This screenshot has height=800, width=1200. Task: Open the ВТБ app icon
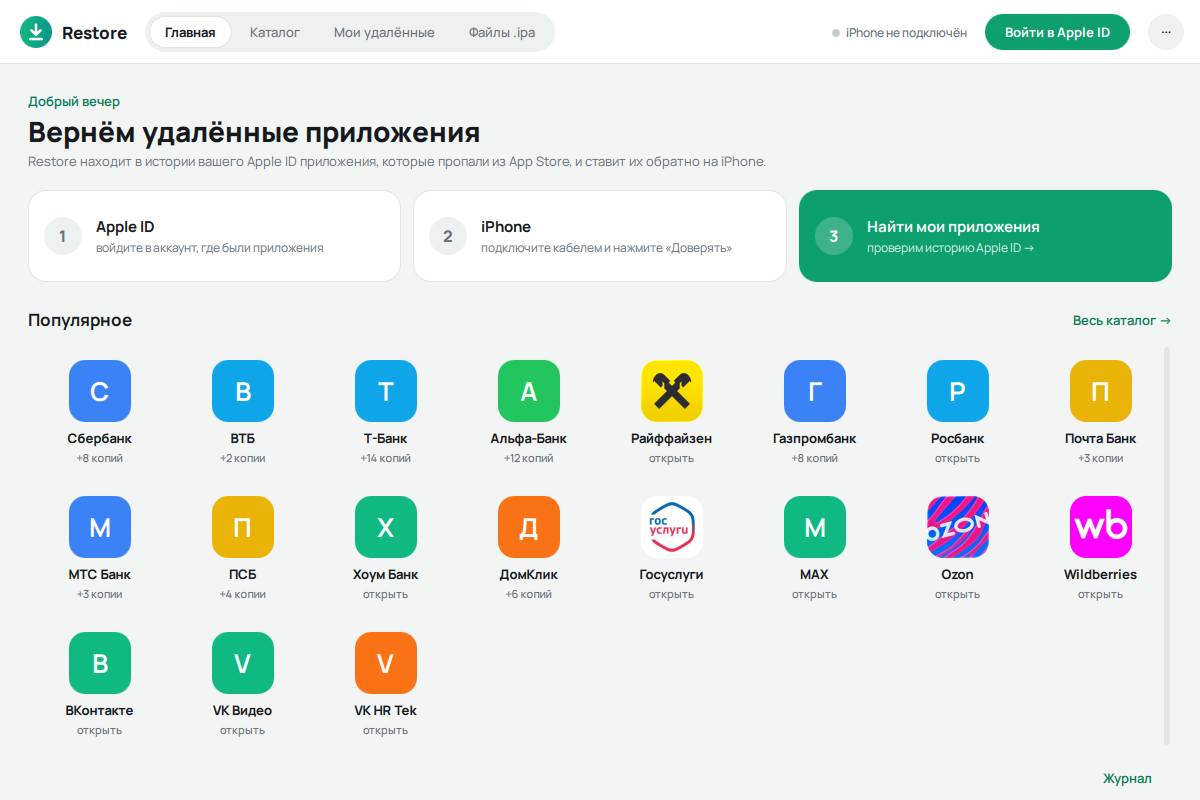(243, 391)
